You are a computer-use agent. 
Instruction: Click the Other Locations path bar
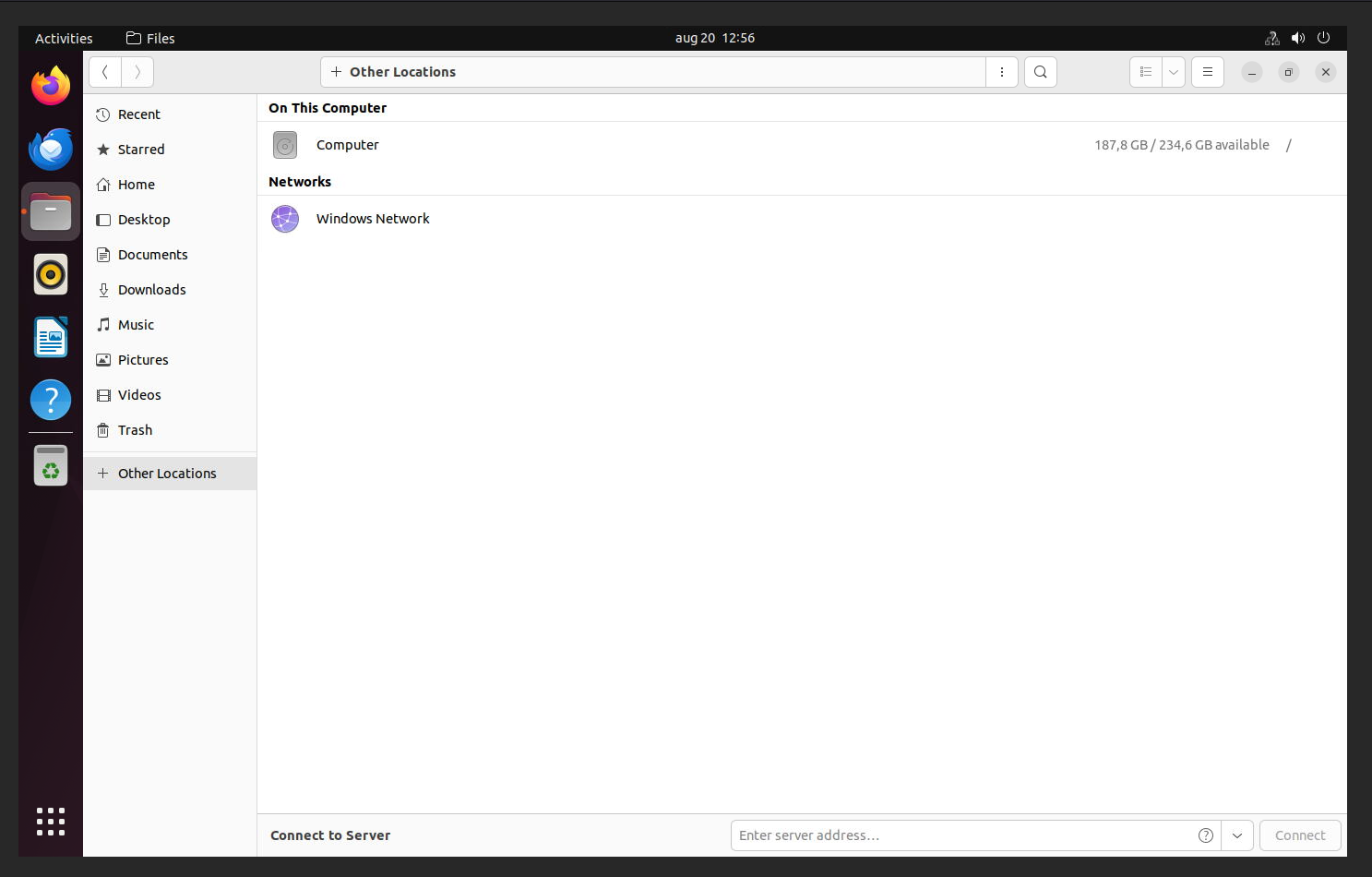pyautogui.click(x=653, y=72)
